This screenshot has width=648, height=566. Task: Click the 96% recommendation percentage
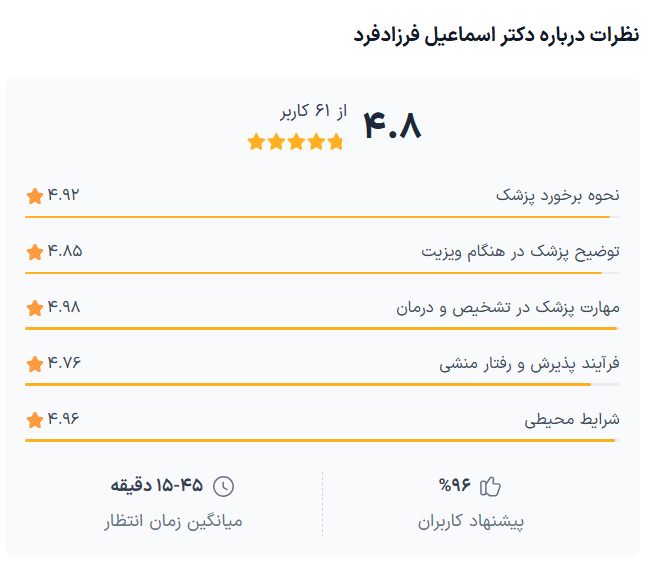coord(454,486)
